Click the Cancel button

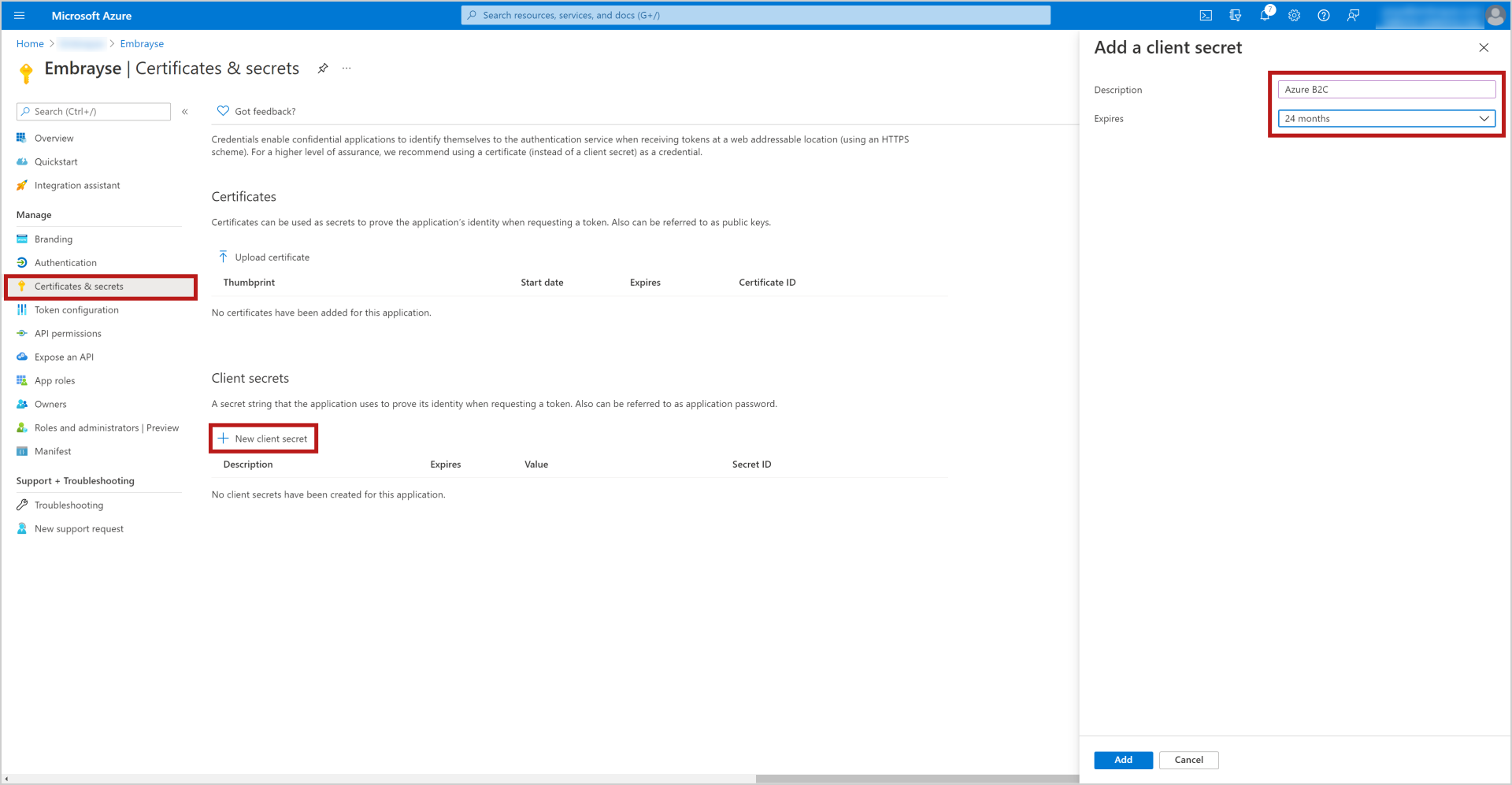(1188, 760)
